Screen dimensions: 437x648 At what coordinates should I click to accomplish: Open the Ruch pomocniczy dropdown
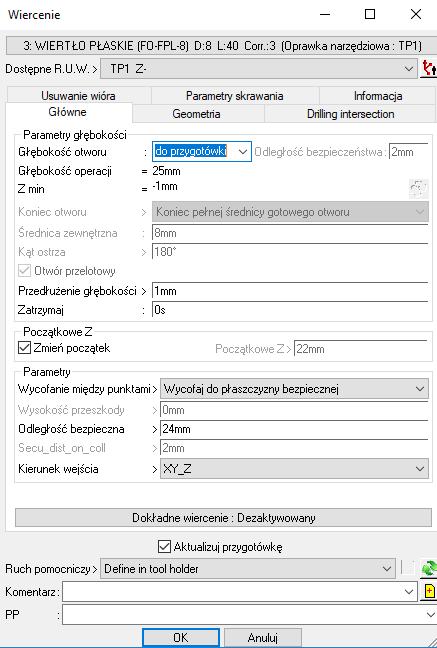point(248,569)
